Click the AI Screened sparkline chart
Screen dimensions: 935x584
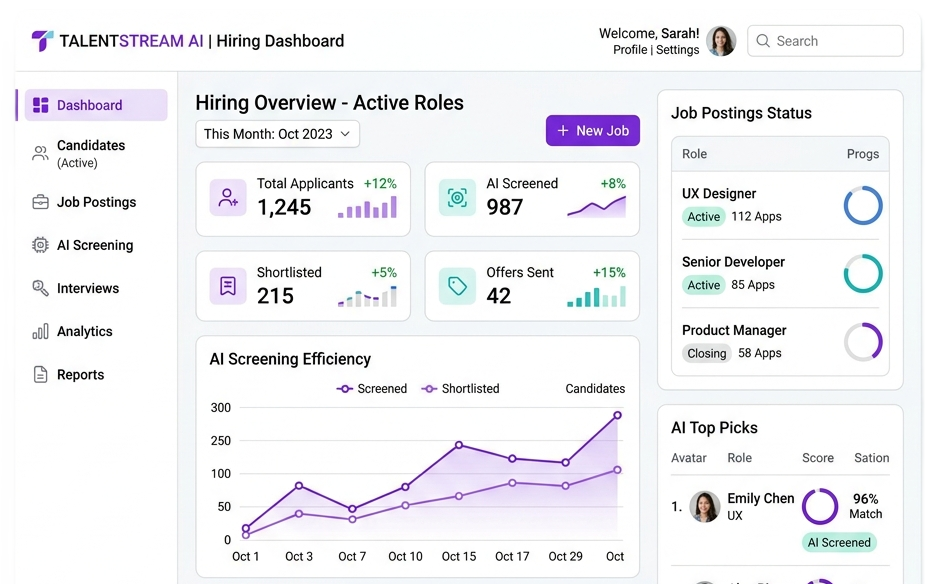tap(596, 206)
